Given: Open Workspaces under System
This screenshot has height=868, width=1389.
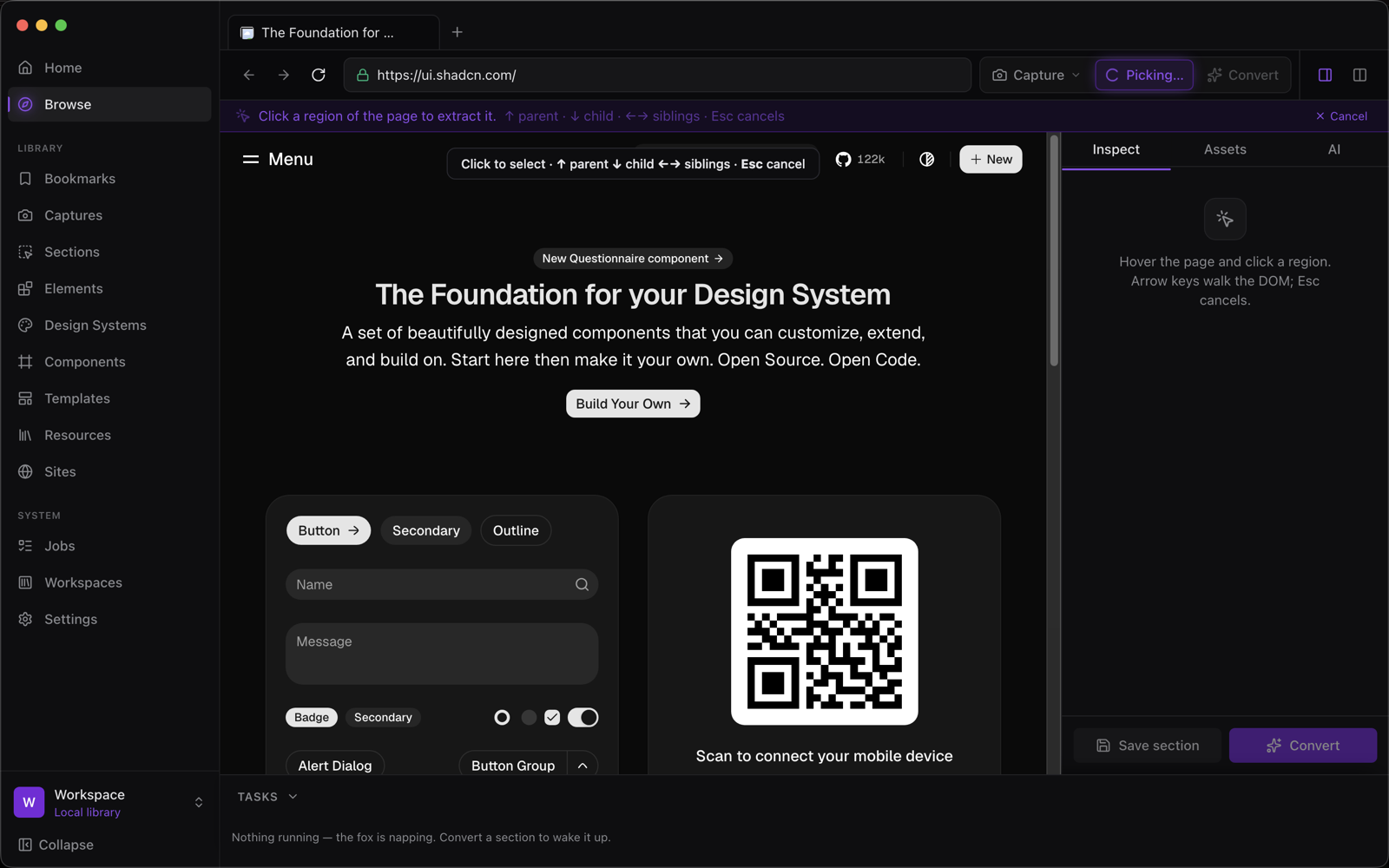Looking at the screenshot, I should (109, 582).
